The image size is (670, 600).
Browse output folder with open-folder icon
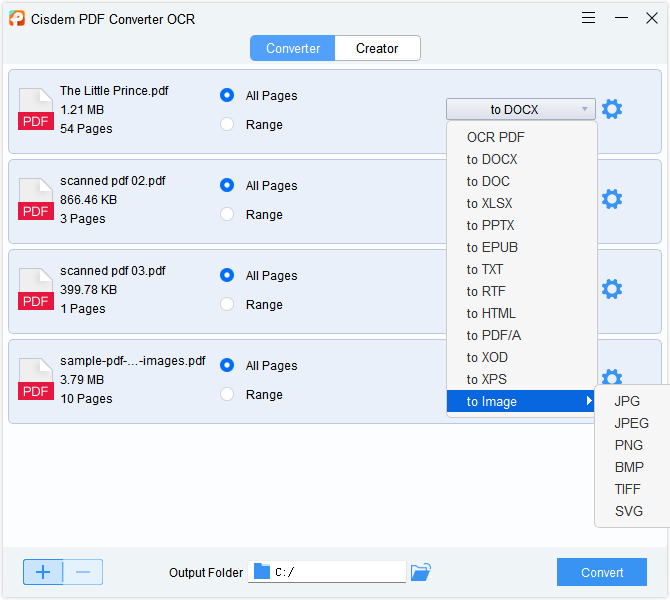point(421,572)
